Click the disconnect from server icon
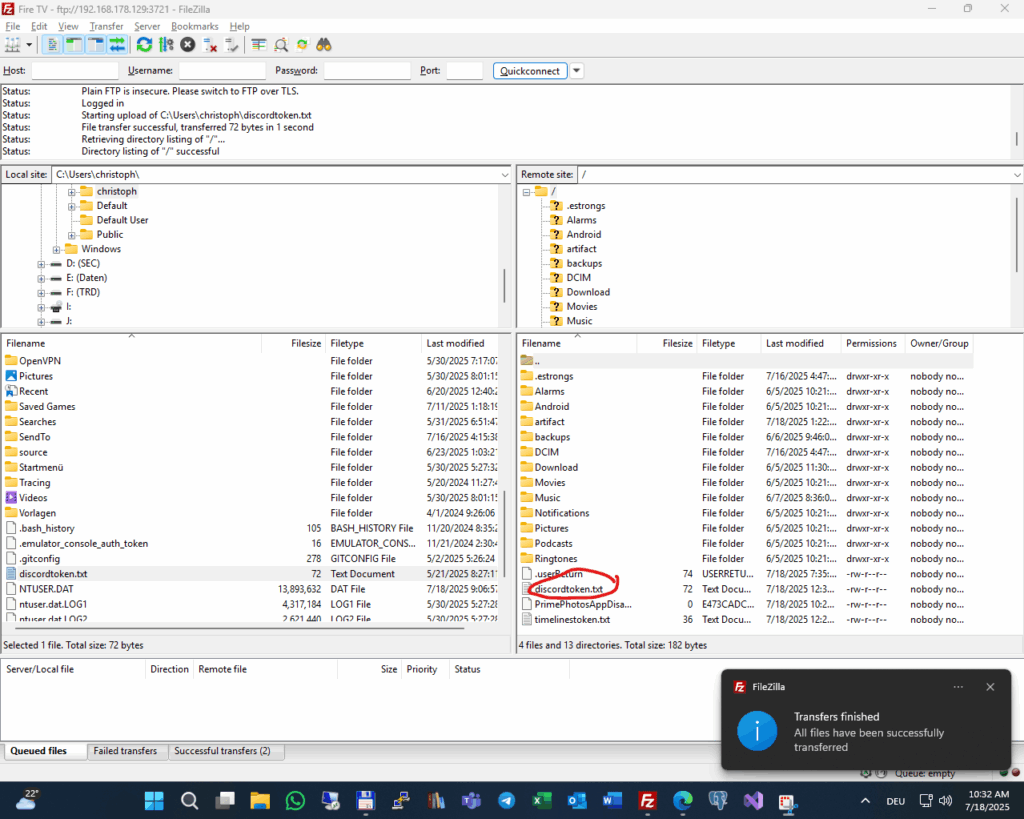This screenshot has width=1024, height=819. click(211, 45)
